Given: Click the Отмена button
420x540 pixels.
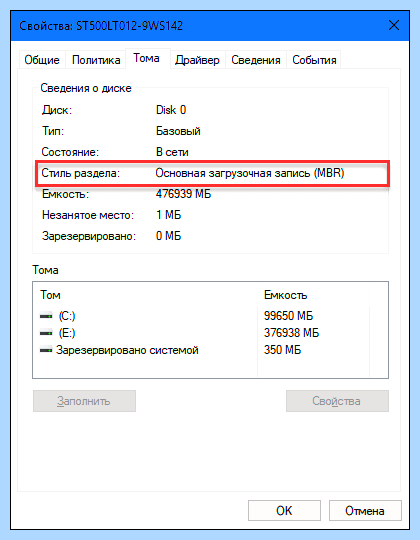Looking at the screenshot, I should click(365, 510).
